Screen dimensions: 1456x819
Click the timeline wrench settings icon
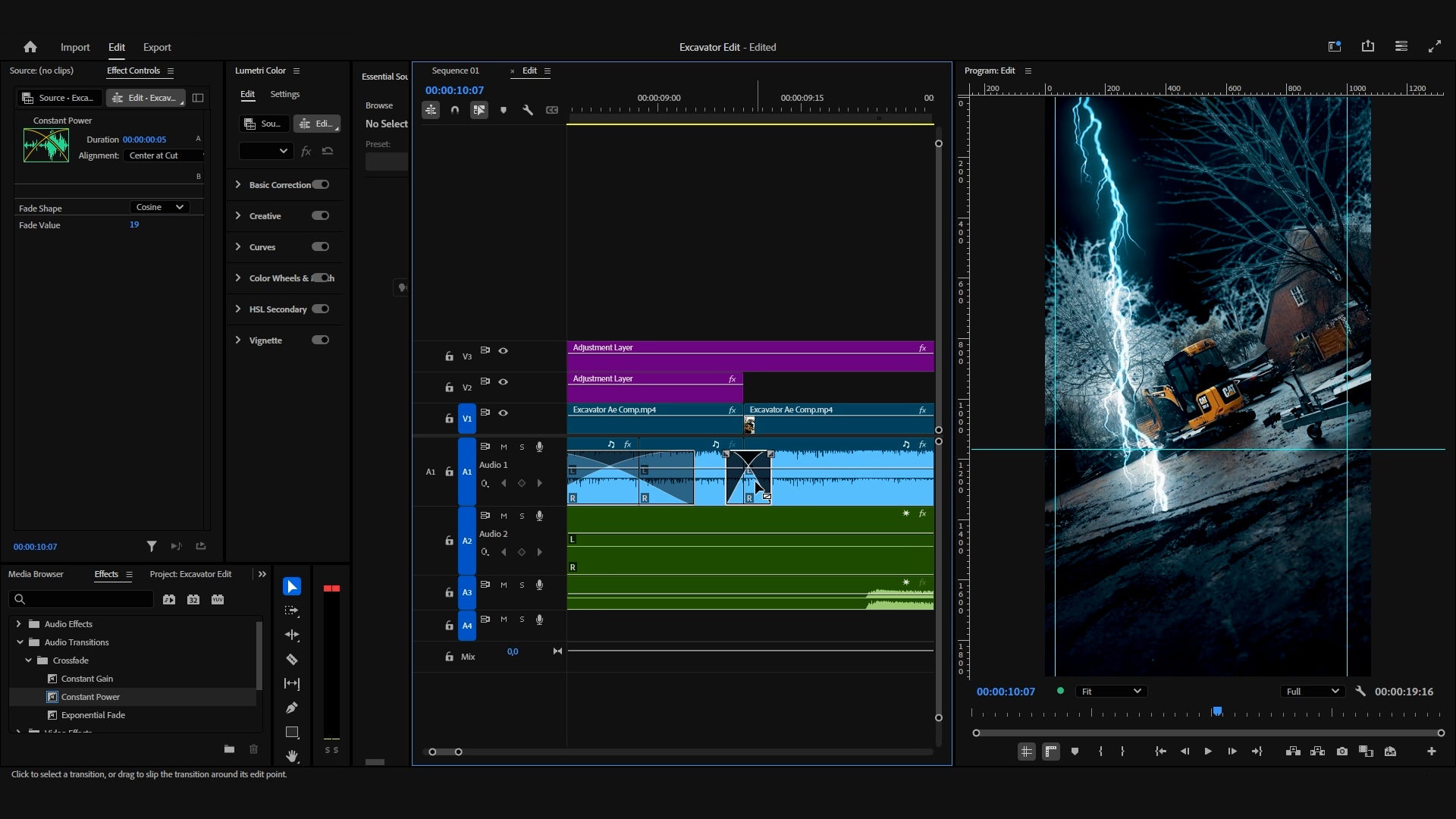(528, 110)
